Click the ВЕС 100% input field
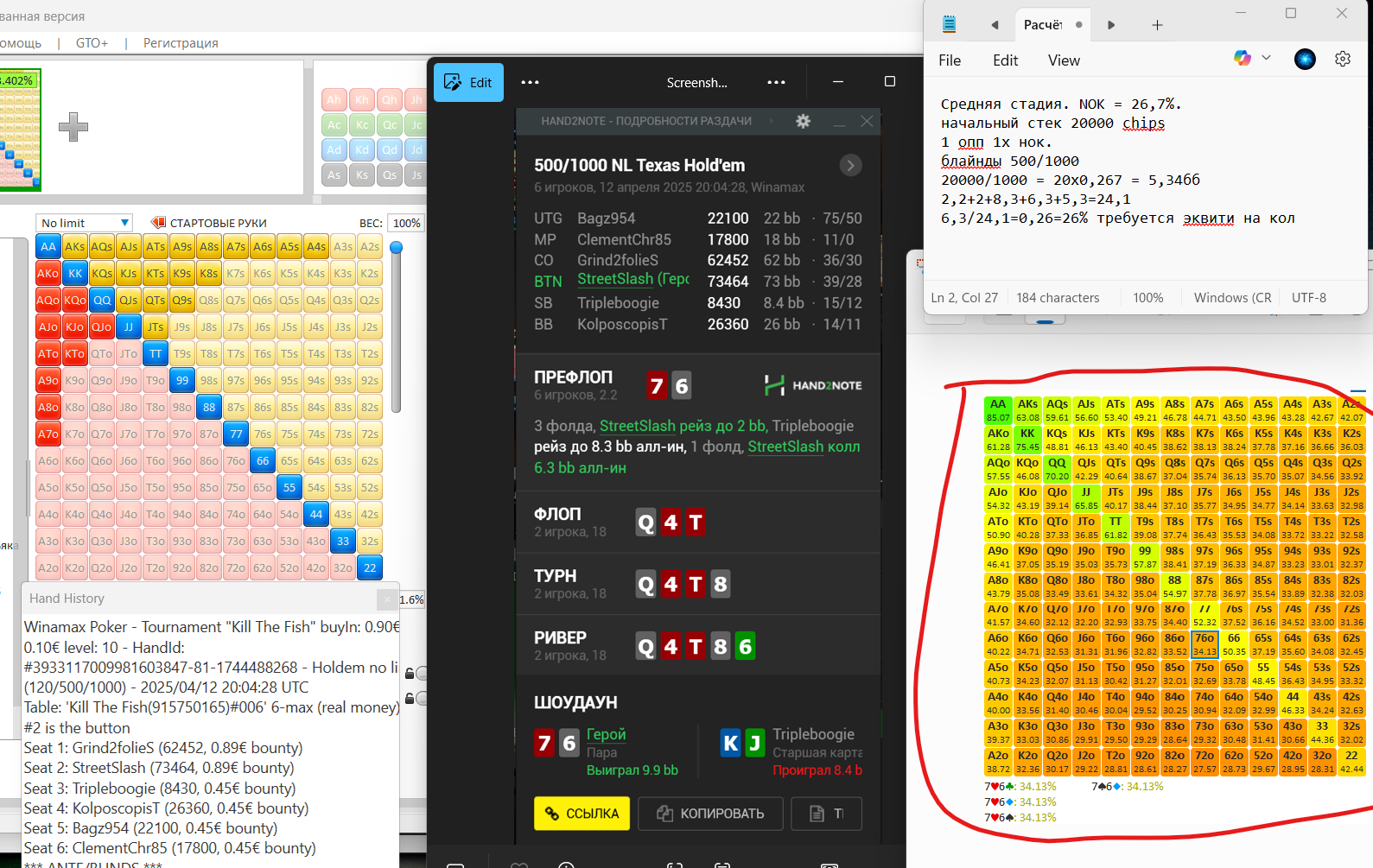Image resolution: width=1373 pixels, height=868 pixels. click(406, 223)
